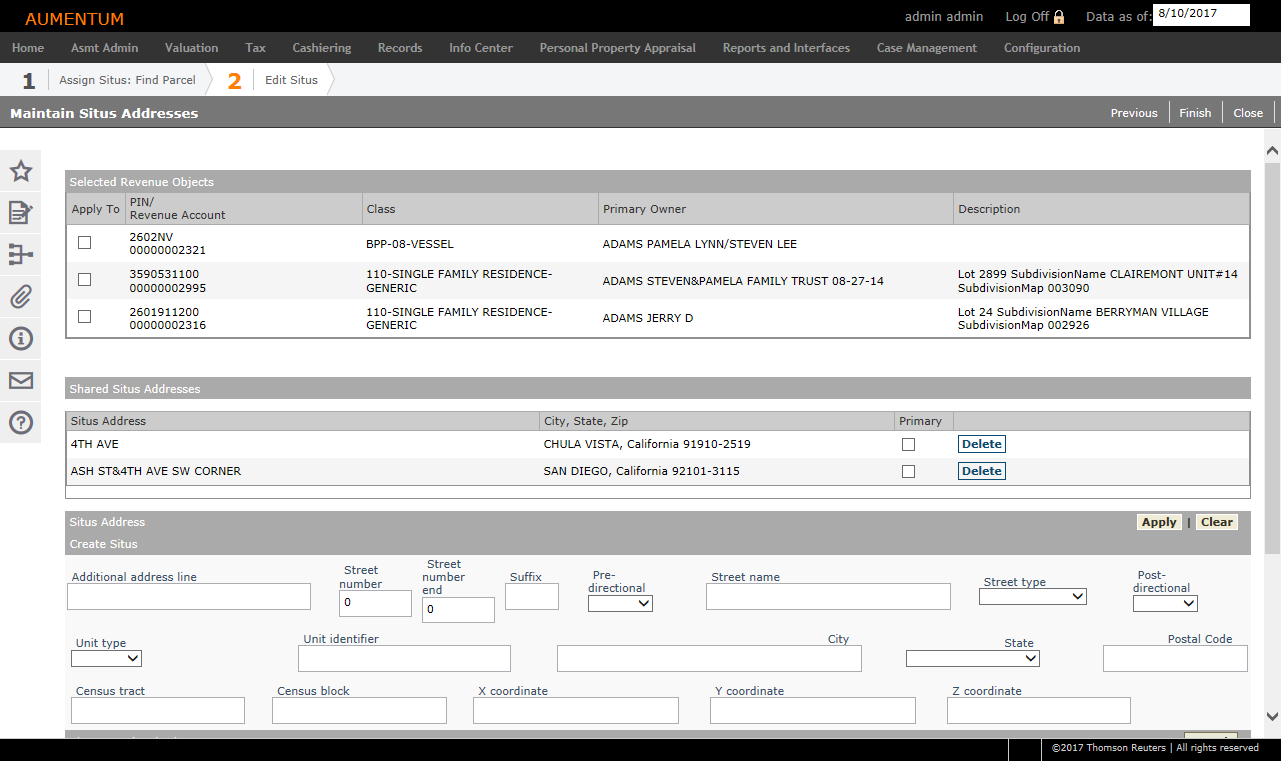Viewport: 1281px width, 761px height.
Task: Click the hierarchy tree icon in sidebar
Action: [21, 255]
